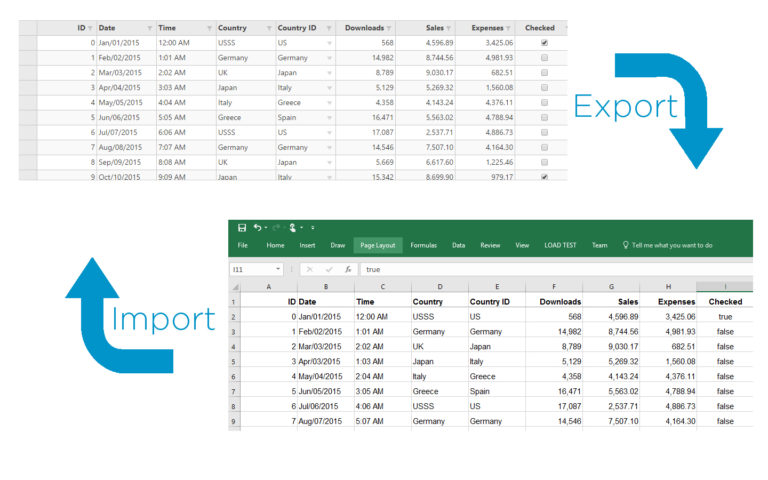Select Excel column header F

coord(554,287)
